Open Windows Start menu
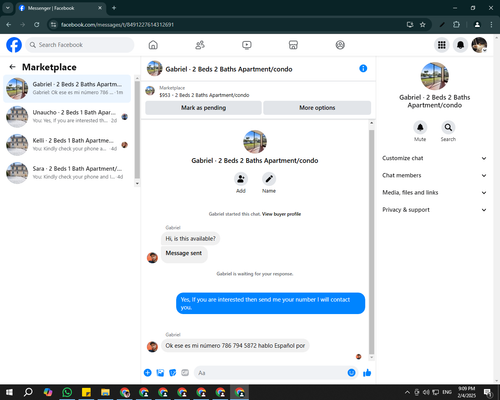500x400 pixels. pyautogui.click(x=9, y=392)
